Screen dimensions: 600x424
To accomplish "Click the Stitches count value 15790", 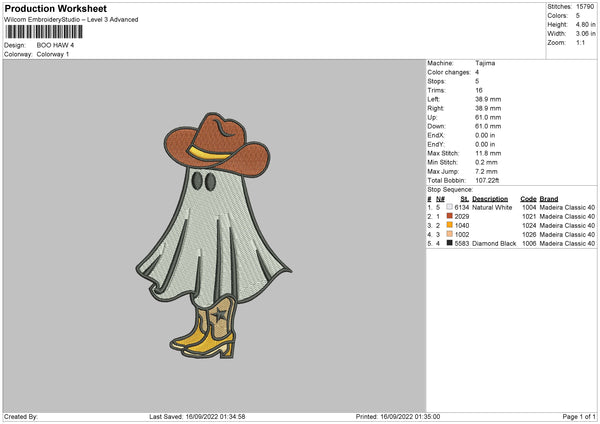I will pyautogui.click(x=587, y=6).
